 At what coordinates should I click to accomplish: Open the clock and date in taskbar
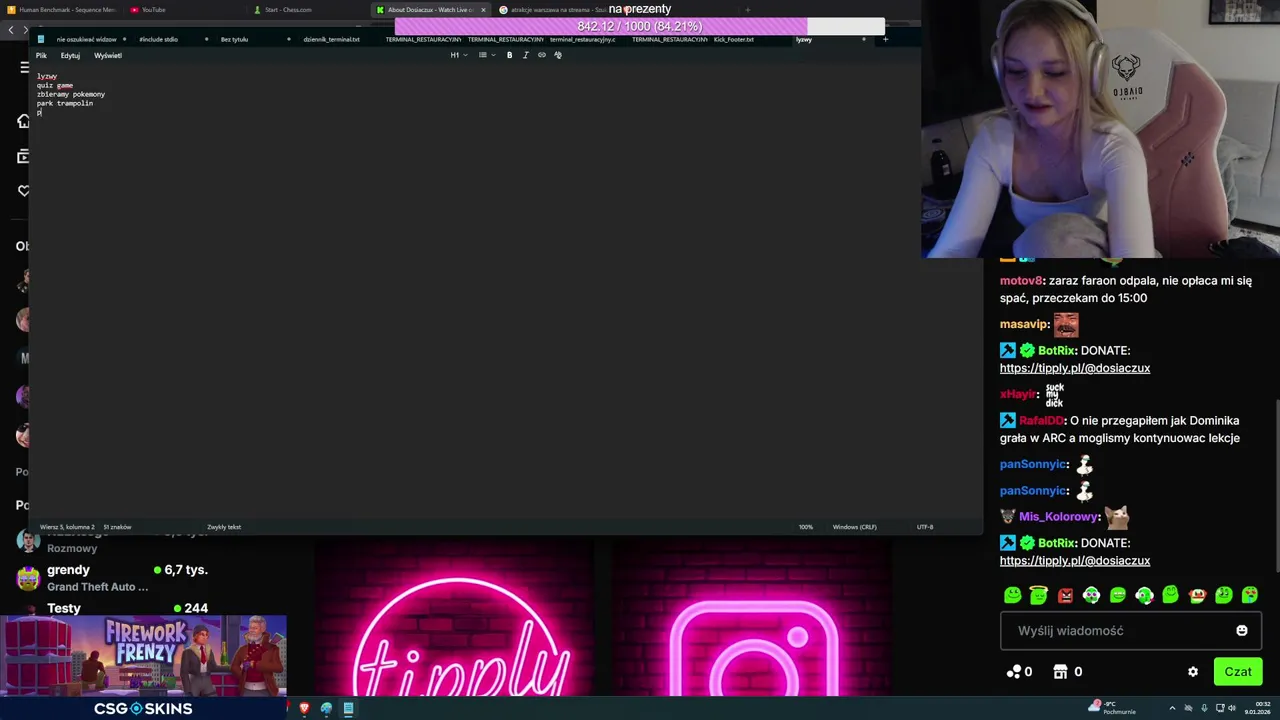[x=1258, y=708]
